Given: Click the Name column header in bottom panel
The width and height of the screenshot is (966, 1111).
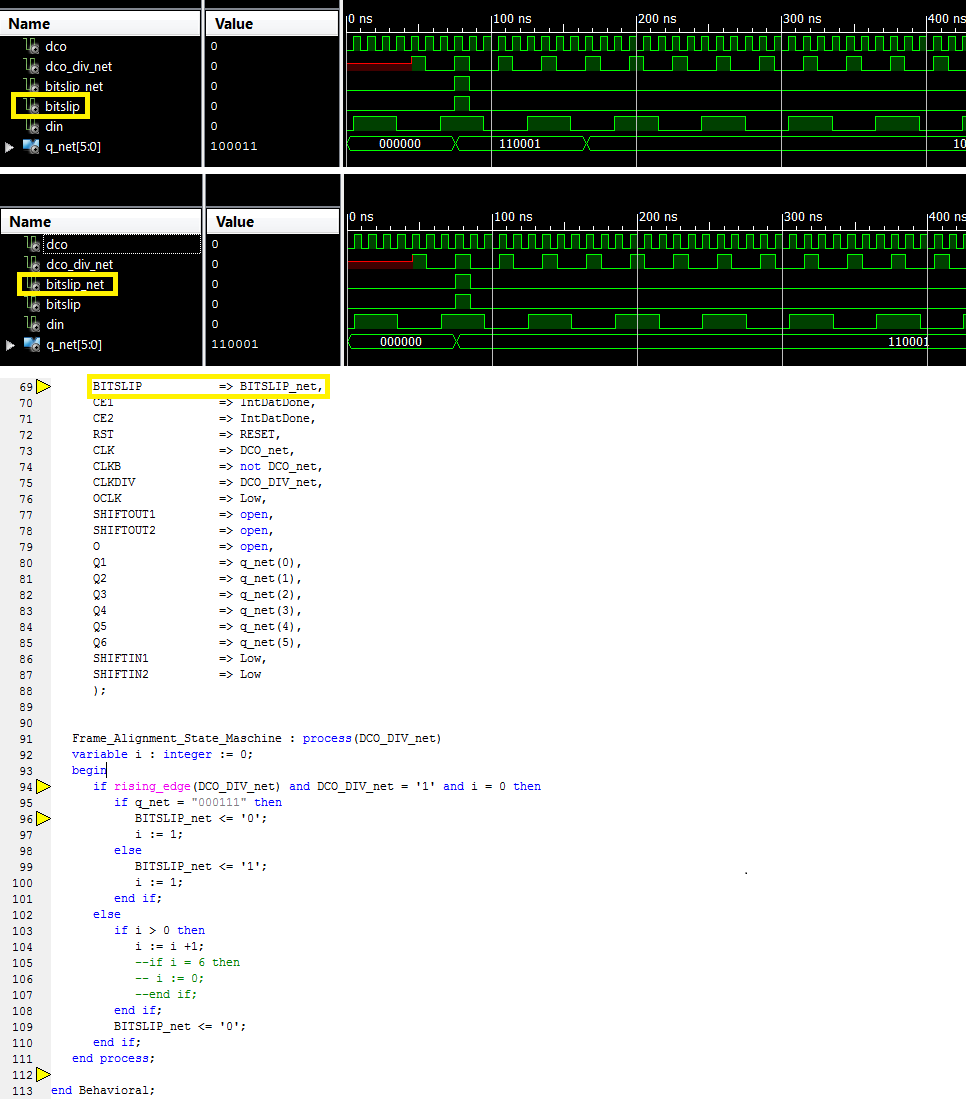Looking at the screenshot, I should pyautogui.click(x=101, y=221).
